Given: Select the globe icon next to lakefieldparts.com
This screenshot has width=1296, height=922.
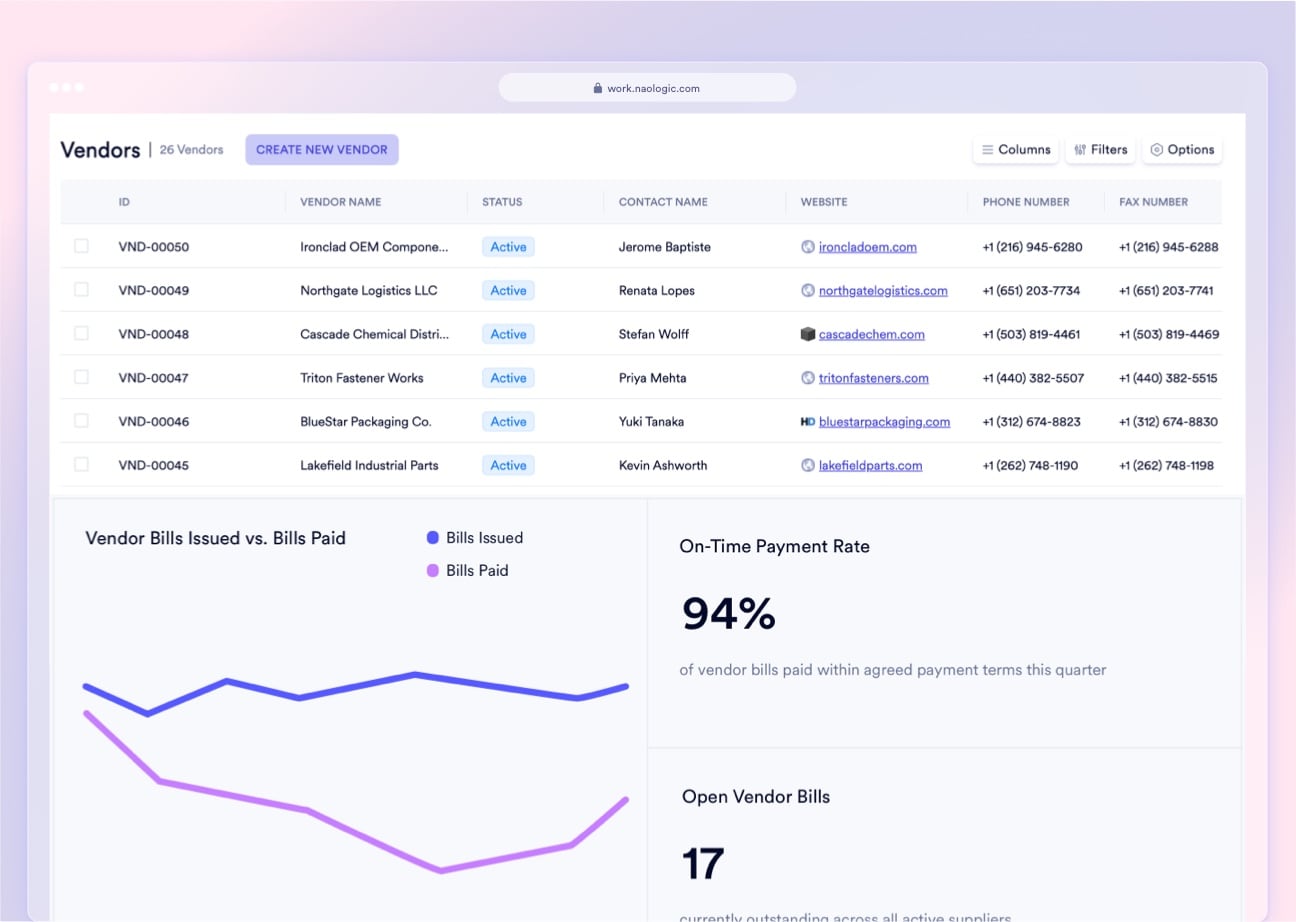Looking at the screenshot, I should 807,465.
